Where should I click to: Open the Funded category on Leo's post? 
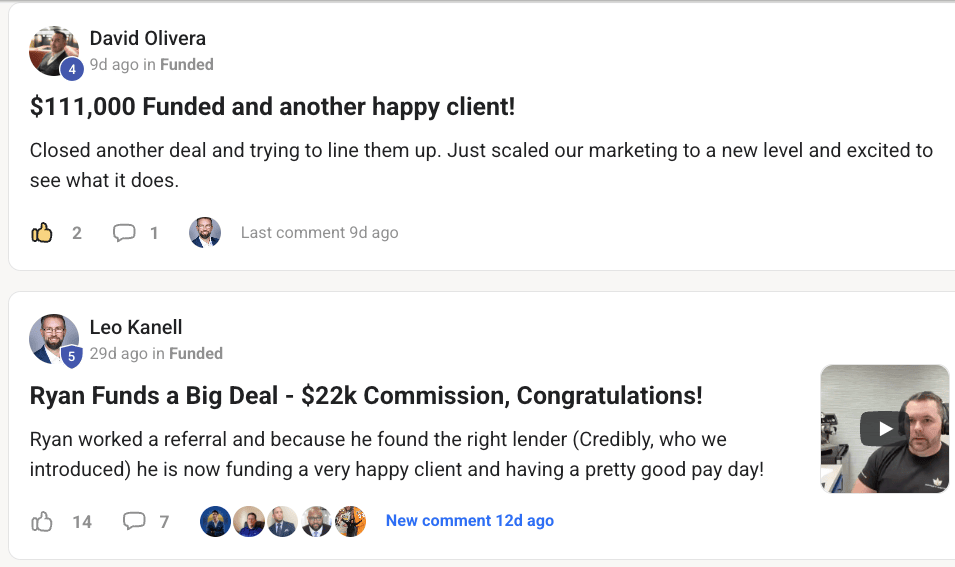196,353
